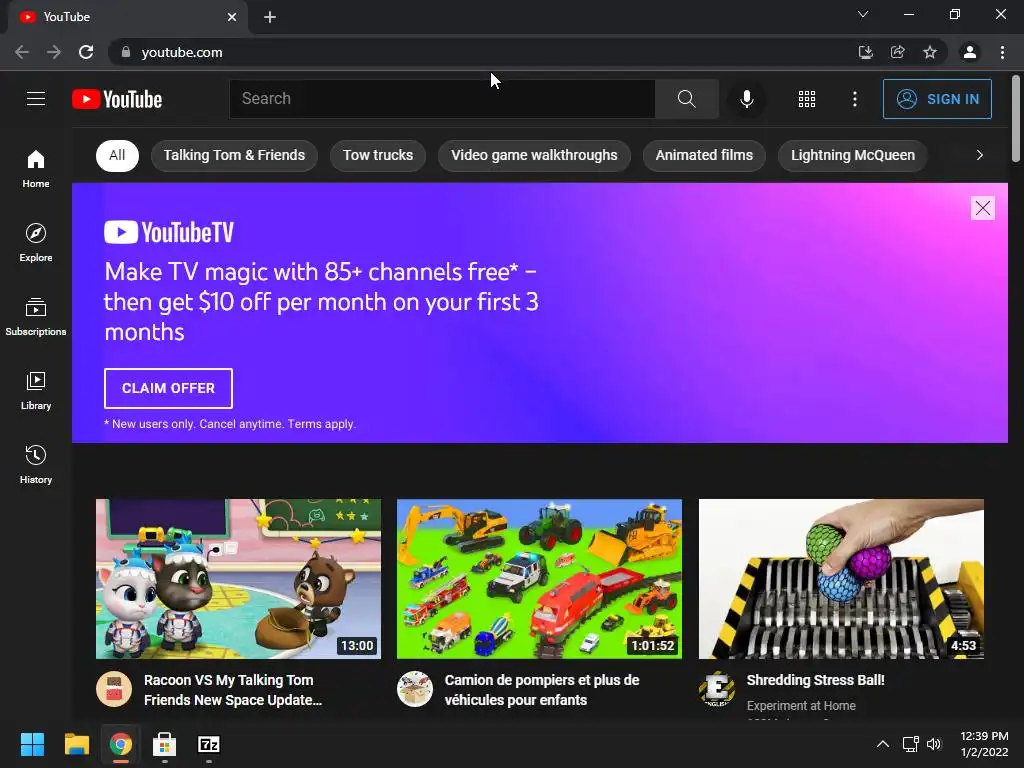Share this page icon
This screenshot has width=1024, height=768.
pyautogui.click(x=897, y=52)
